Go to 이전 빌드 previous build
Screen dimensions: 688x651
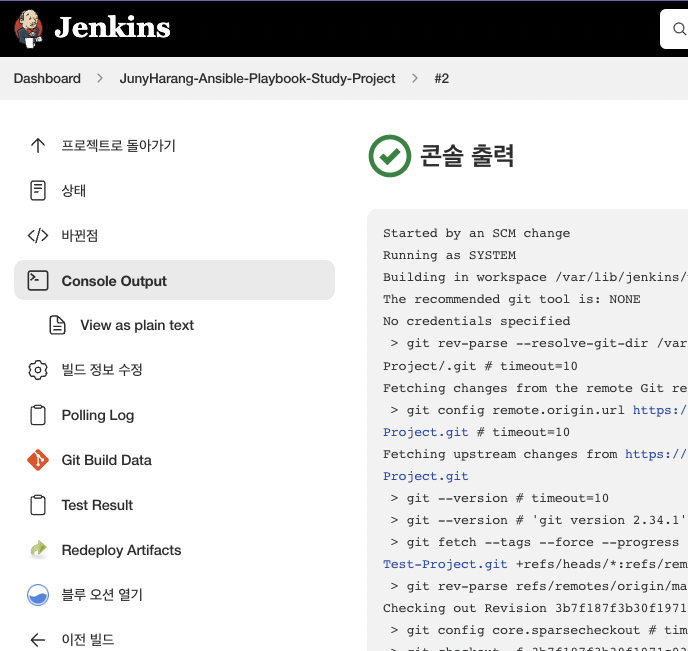pyautogui.click(x=88, y=640)
